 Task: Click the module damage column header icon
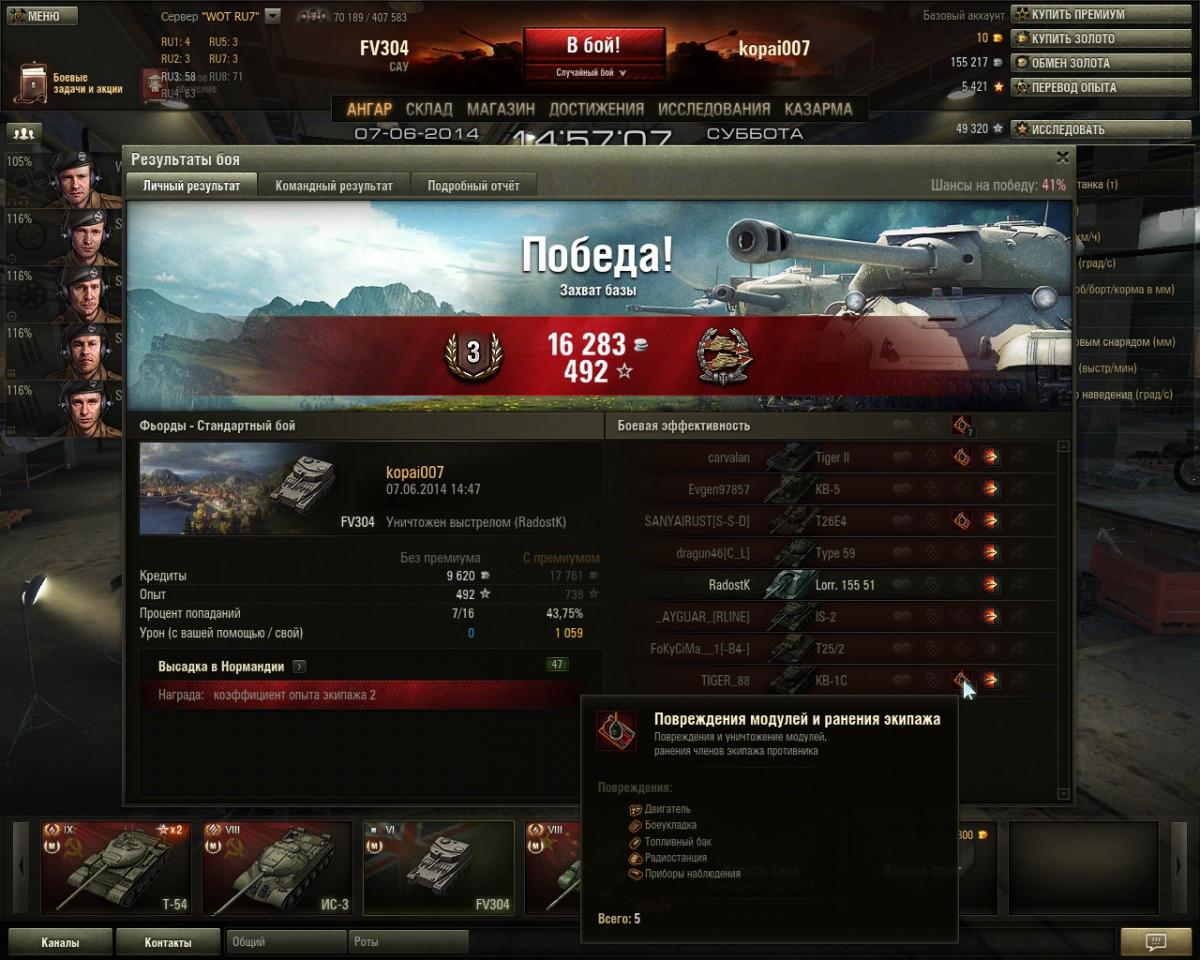click(x=961, y=425)
